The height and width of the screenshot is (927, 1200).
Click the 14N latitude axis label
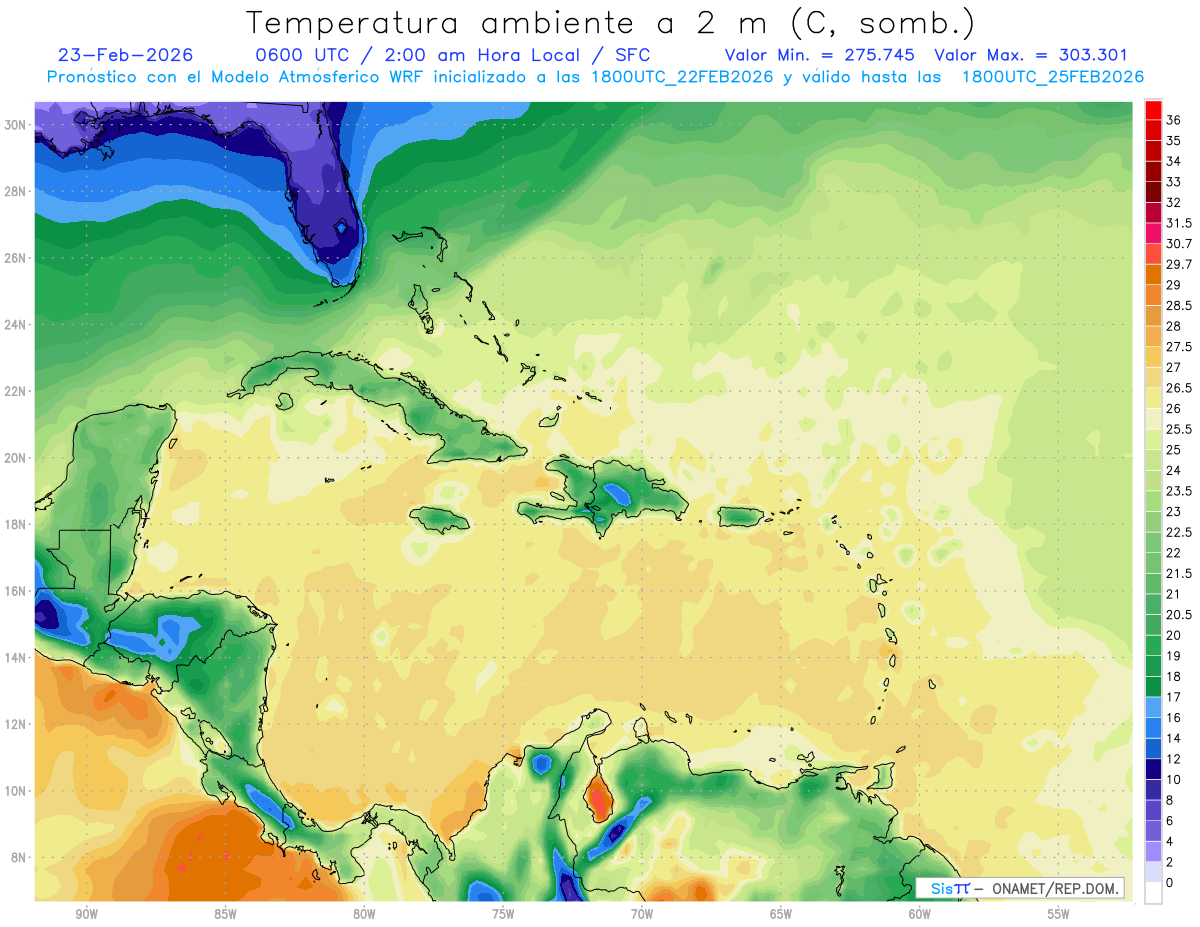pyautogui.click(x=16, y=657)
